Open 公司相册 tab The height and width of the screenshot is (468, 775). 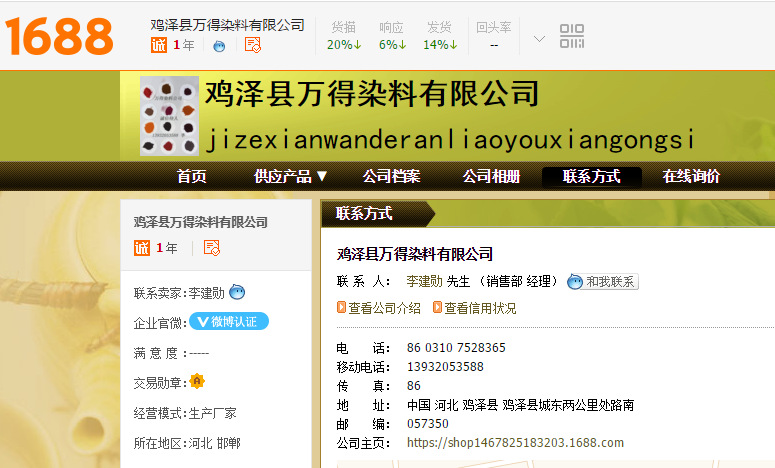point(491,176)
